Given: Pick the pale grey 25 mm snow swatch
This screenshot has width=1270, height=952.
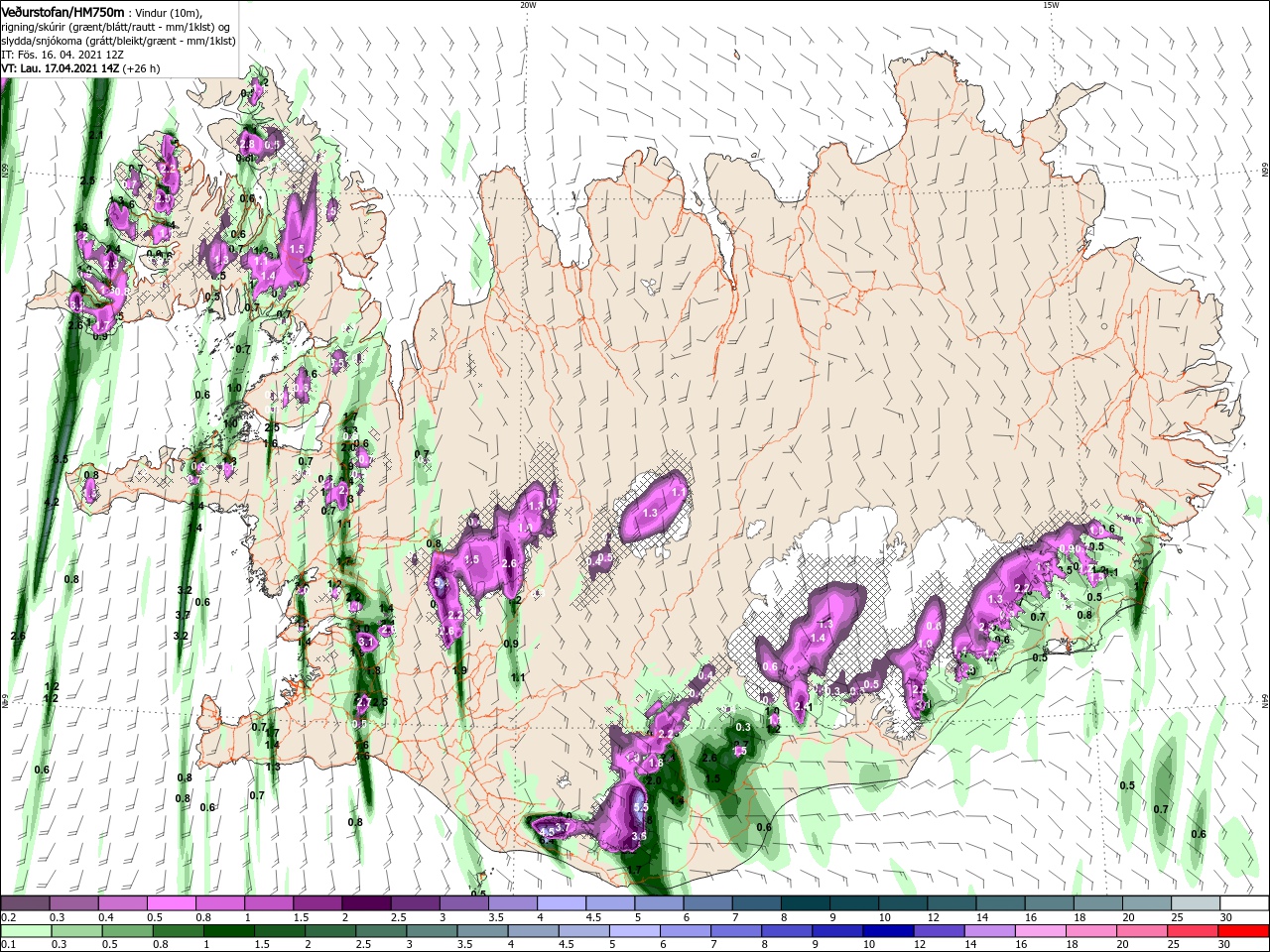Looking at the screenshot, I should click(x=1196, y=903).
